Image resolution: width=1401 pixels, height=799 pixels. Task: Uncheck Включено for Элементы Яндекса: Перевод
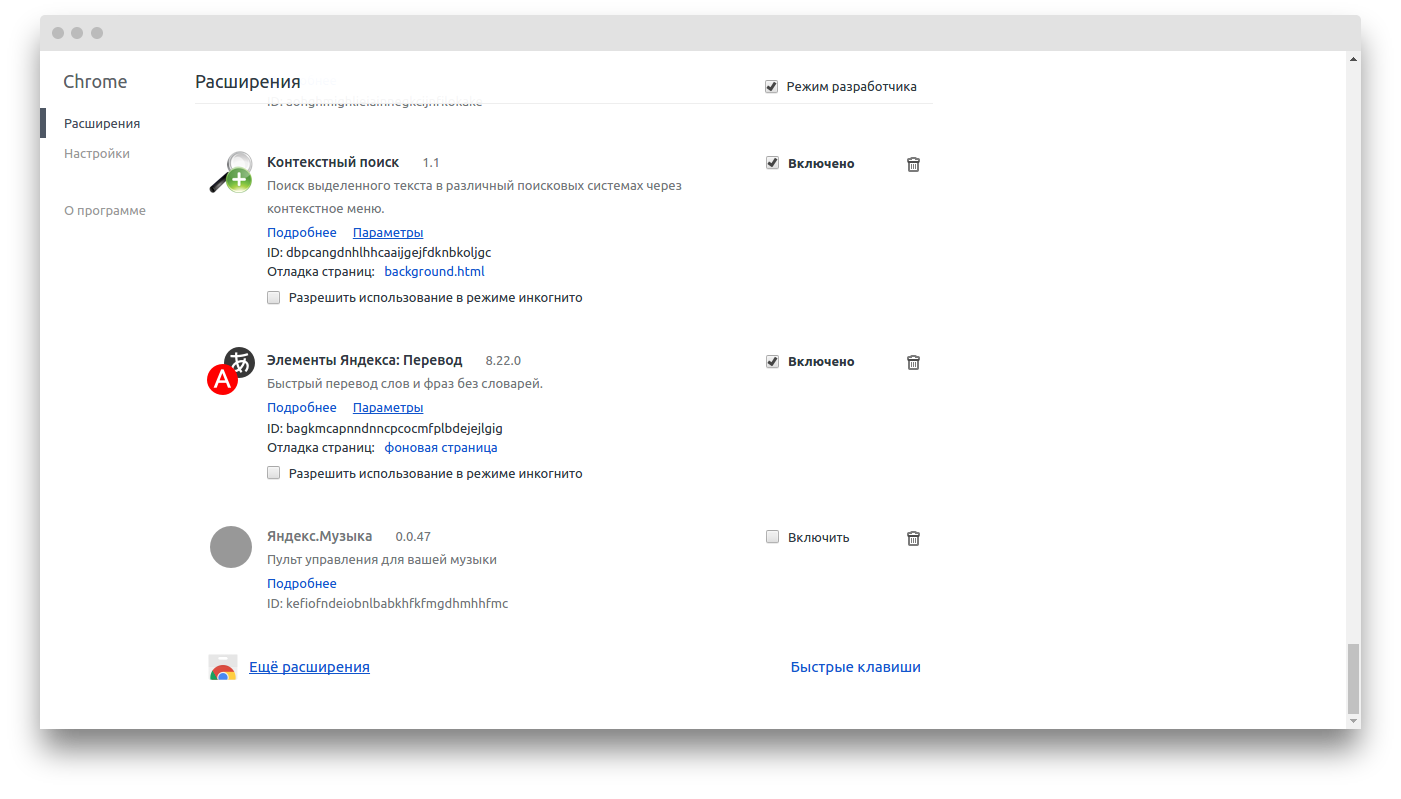pos(772,361)
